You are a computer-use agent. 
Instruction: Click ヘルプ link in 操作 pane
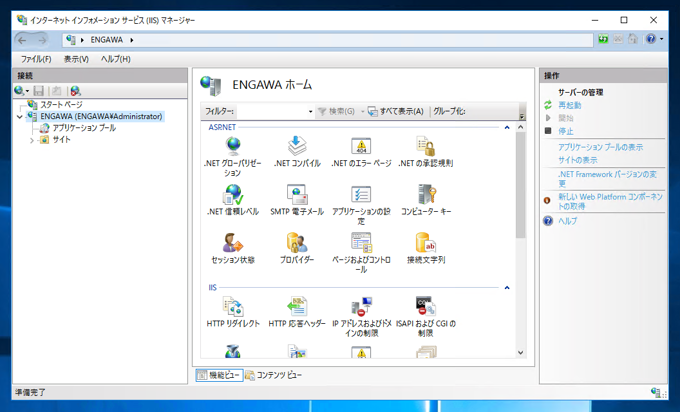click(x=568, y=221)
